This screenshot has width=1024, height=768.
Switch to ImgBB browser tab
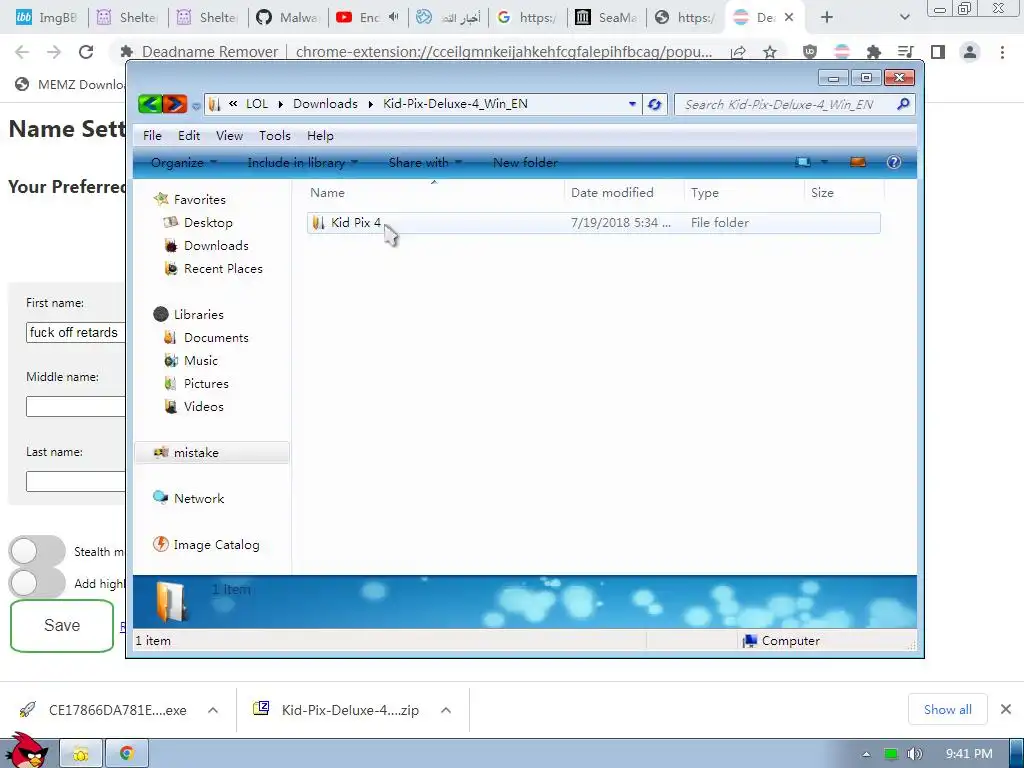pyautogui.click(x=46, y=18)
